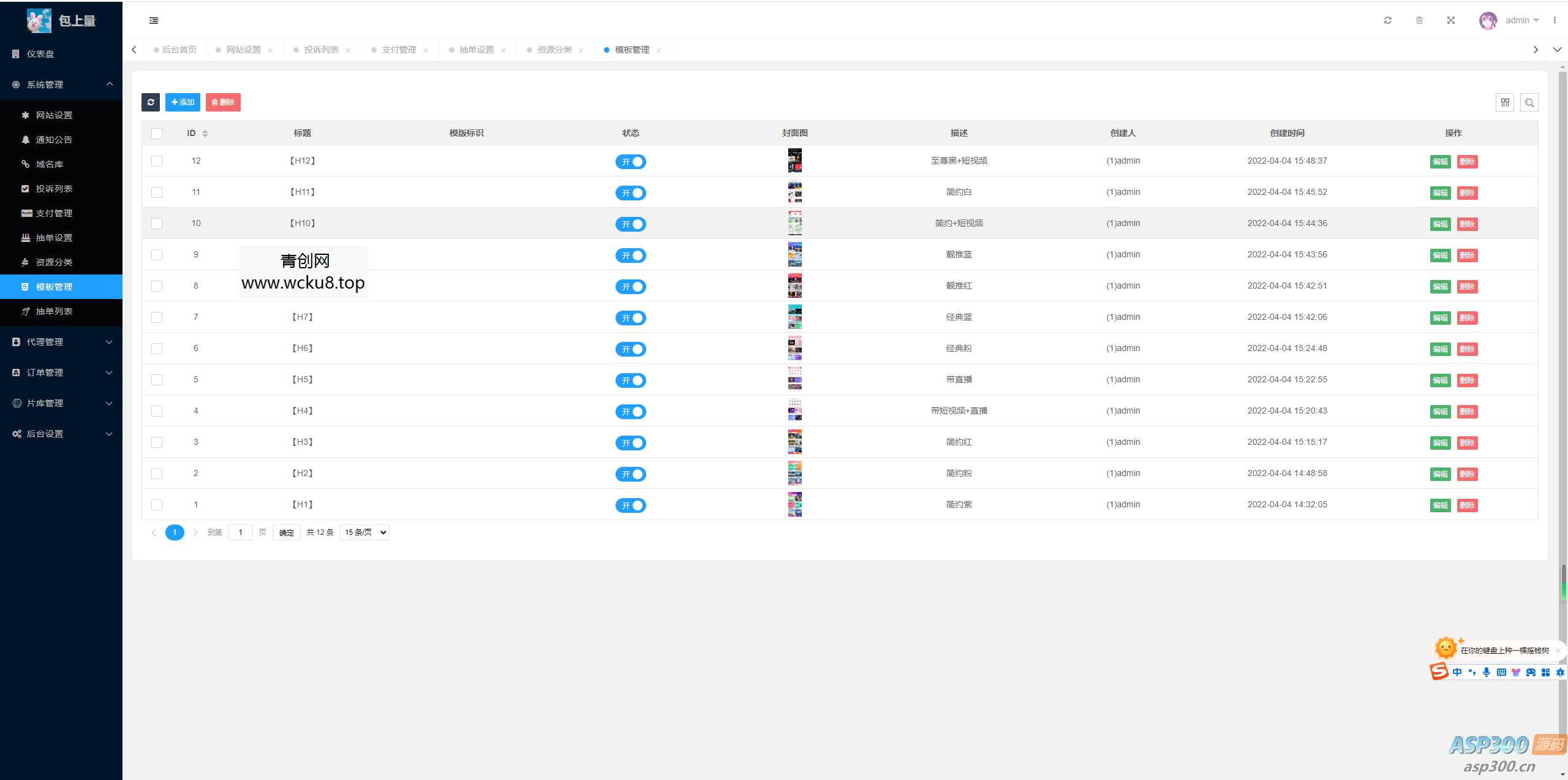Click the top bar refresh page icon
The image size is (1568, 780).
coord(1388,20)
